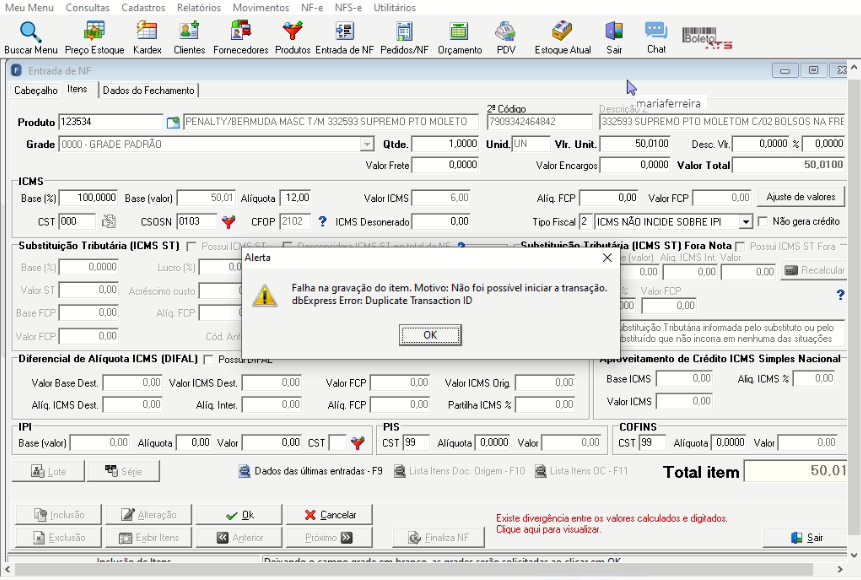The image size is (861, 580).
Task: Switch to the Cabeçalho tab
Action: (x=36, y=91)
